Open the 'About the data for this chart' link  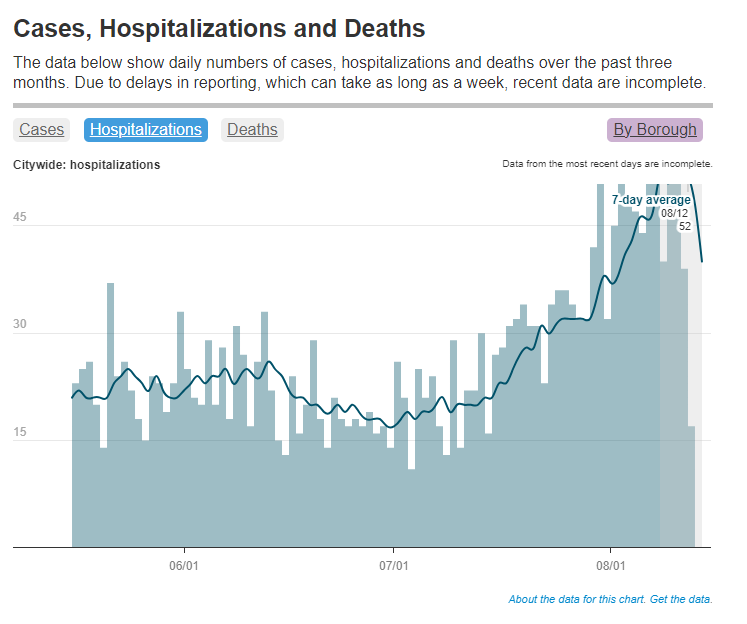pyautogui.click(x=577, y=600)
